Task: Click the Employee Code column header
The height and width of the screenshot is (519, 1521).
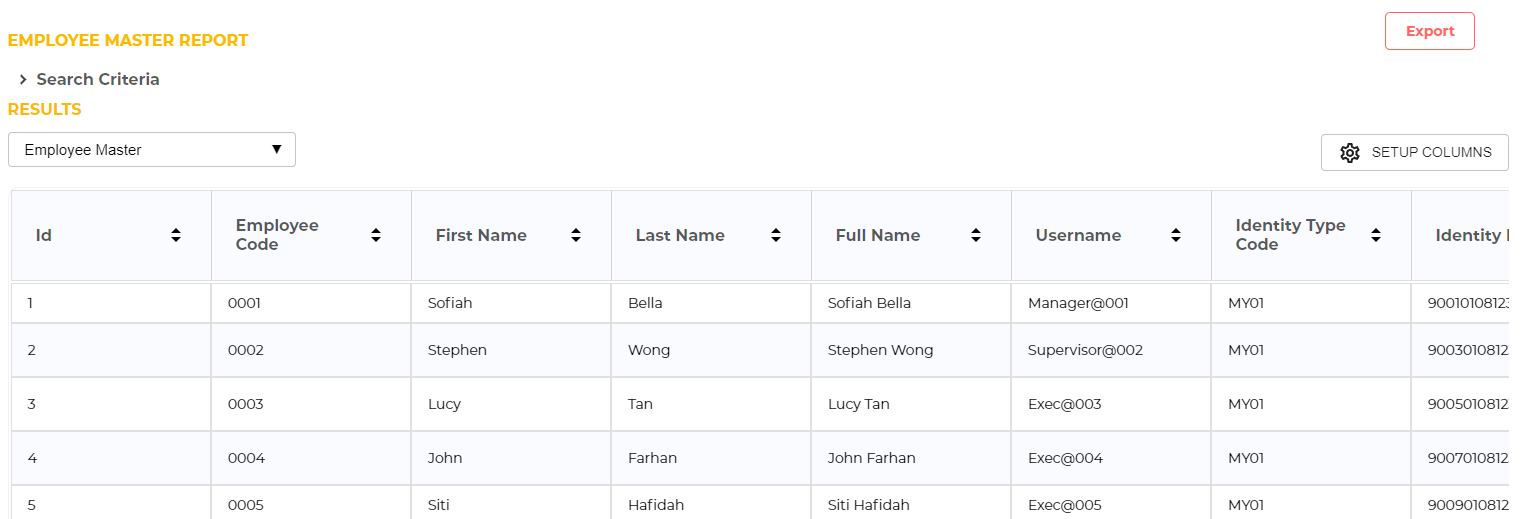Action: click(277, 235)
